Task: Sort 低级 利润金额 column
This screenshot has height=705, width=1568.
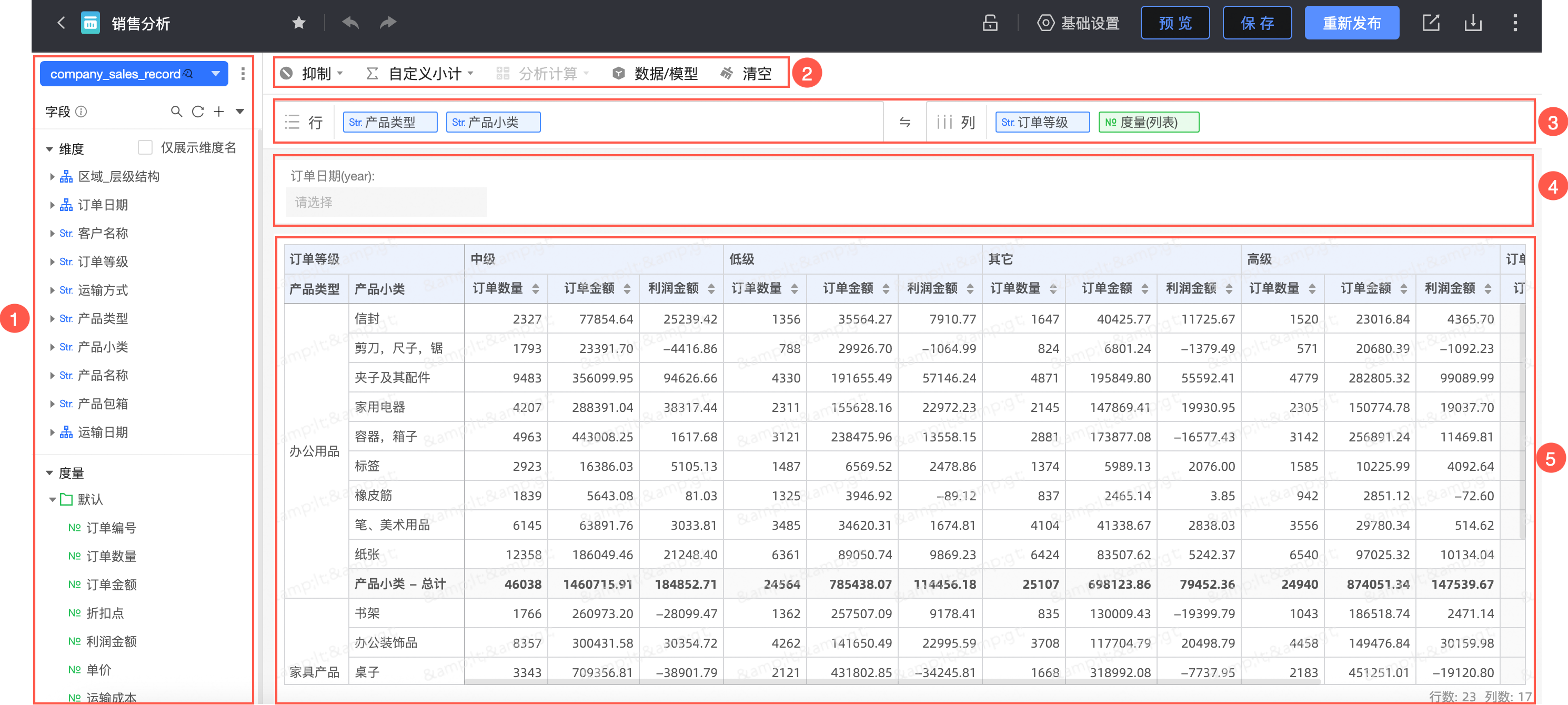Action: click(x=970, y=288)
